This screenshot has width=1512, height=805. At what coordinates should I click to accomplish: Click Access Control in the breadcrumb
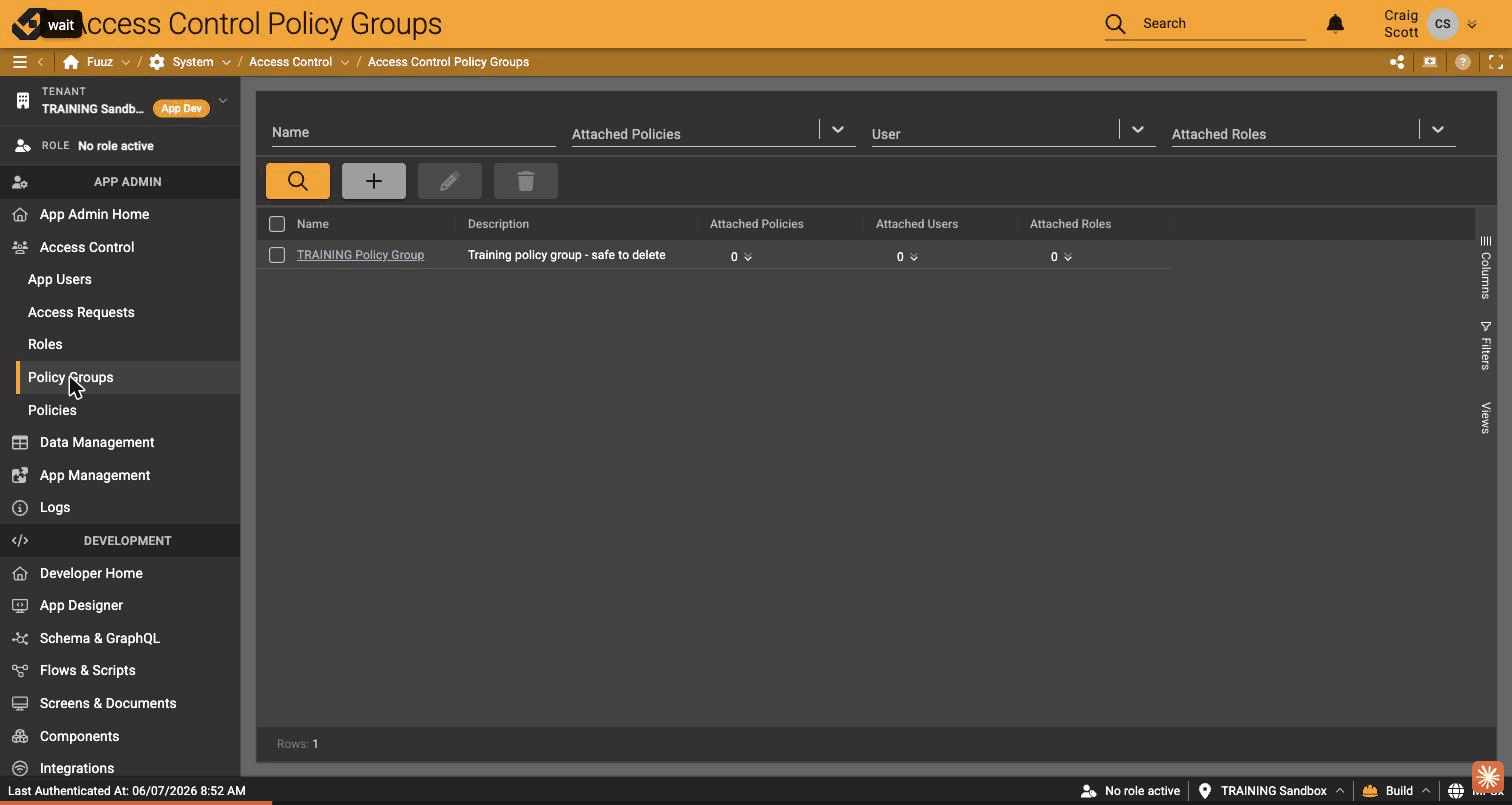pyautogui.click(x=290, y=62)
